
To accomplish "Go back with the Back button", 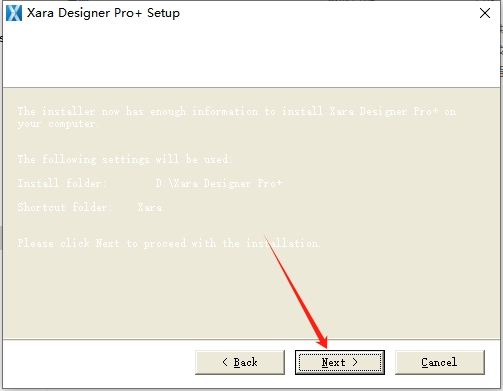I will (240, 362).
